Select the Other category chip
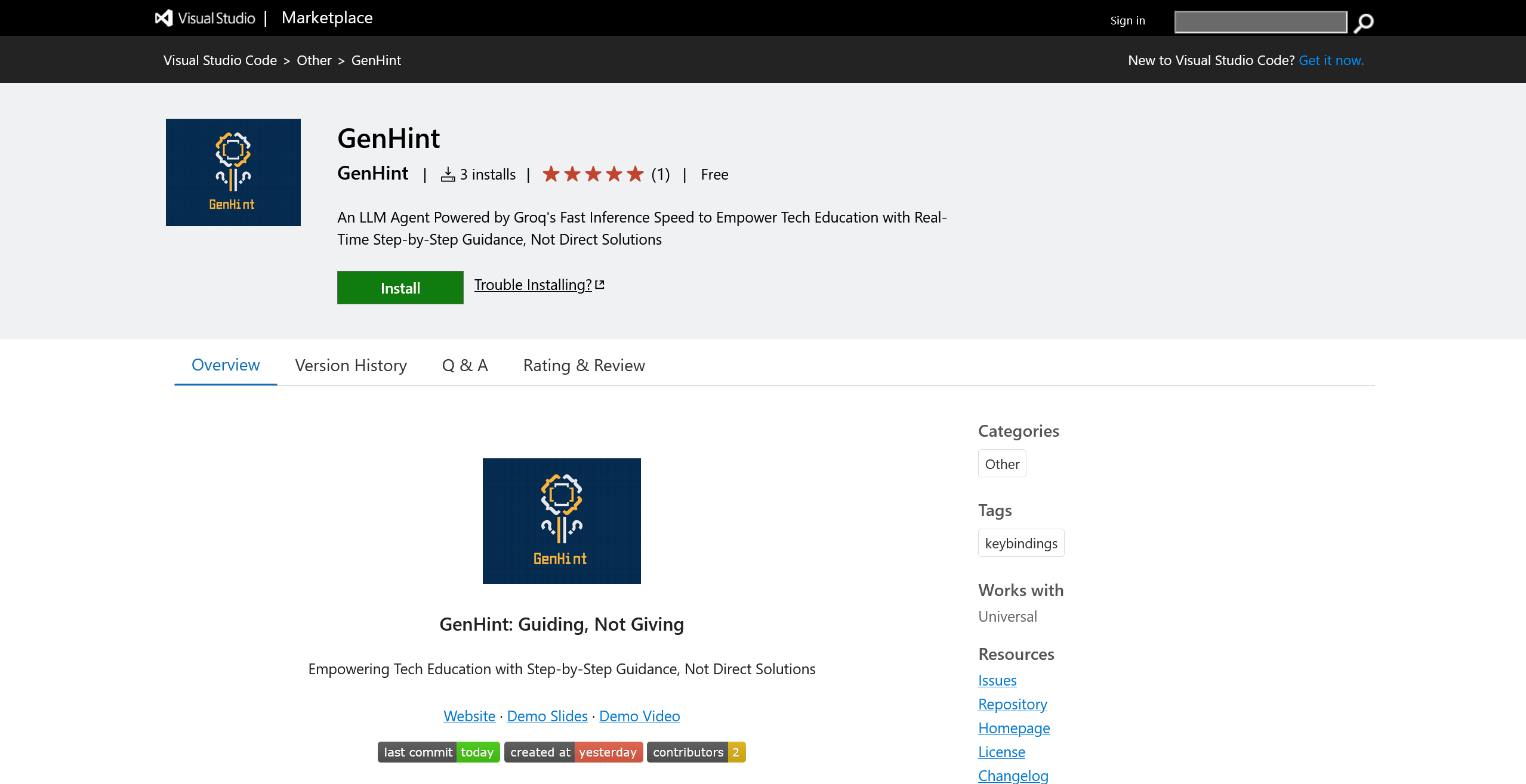1526x784 pixels. (1001, 464)
